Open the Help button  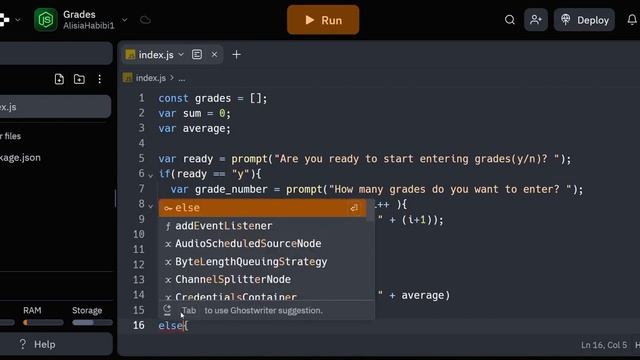[55, 344]
